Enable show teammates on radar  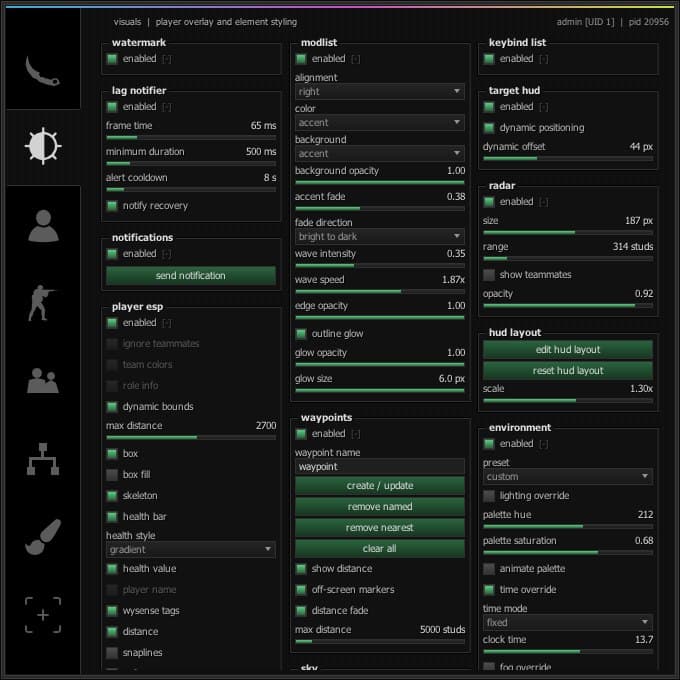[x=489, y=275]
